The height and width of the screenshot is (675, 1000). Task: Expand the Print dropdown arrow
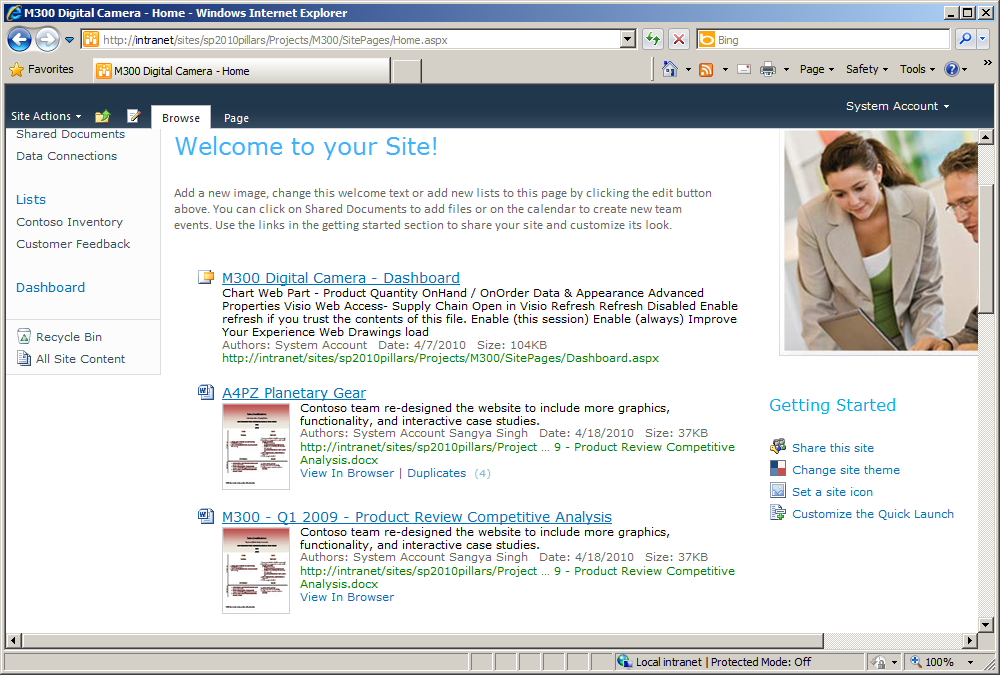[x=786, y=70]
